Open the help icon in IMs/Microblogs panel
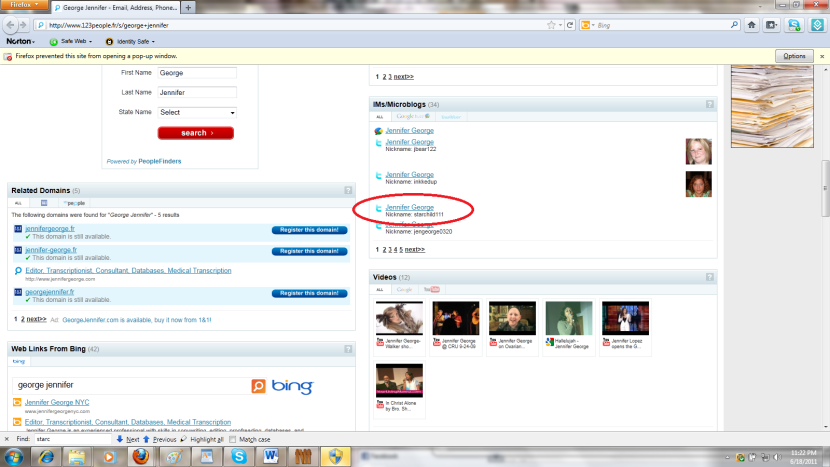Screen dimensions: 830x467 (x=708, y=104)
